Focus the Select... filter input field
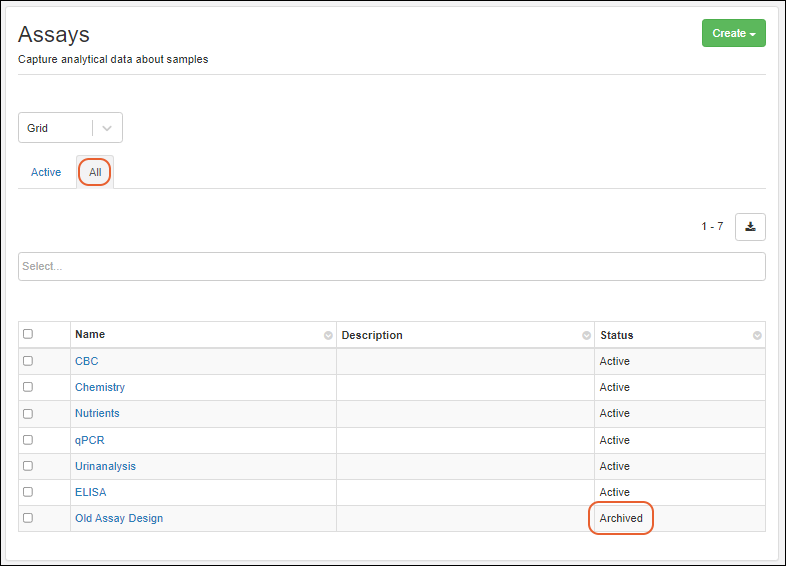Image resolution: width=786 pixels, height=566 pixels. coord(392,267)
